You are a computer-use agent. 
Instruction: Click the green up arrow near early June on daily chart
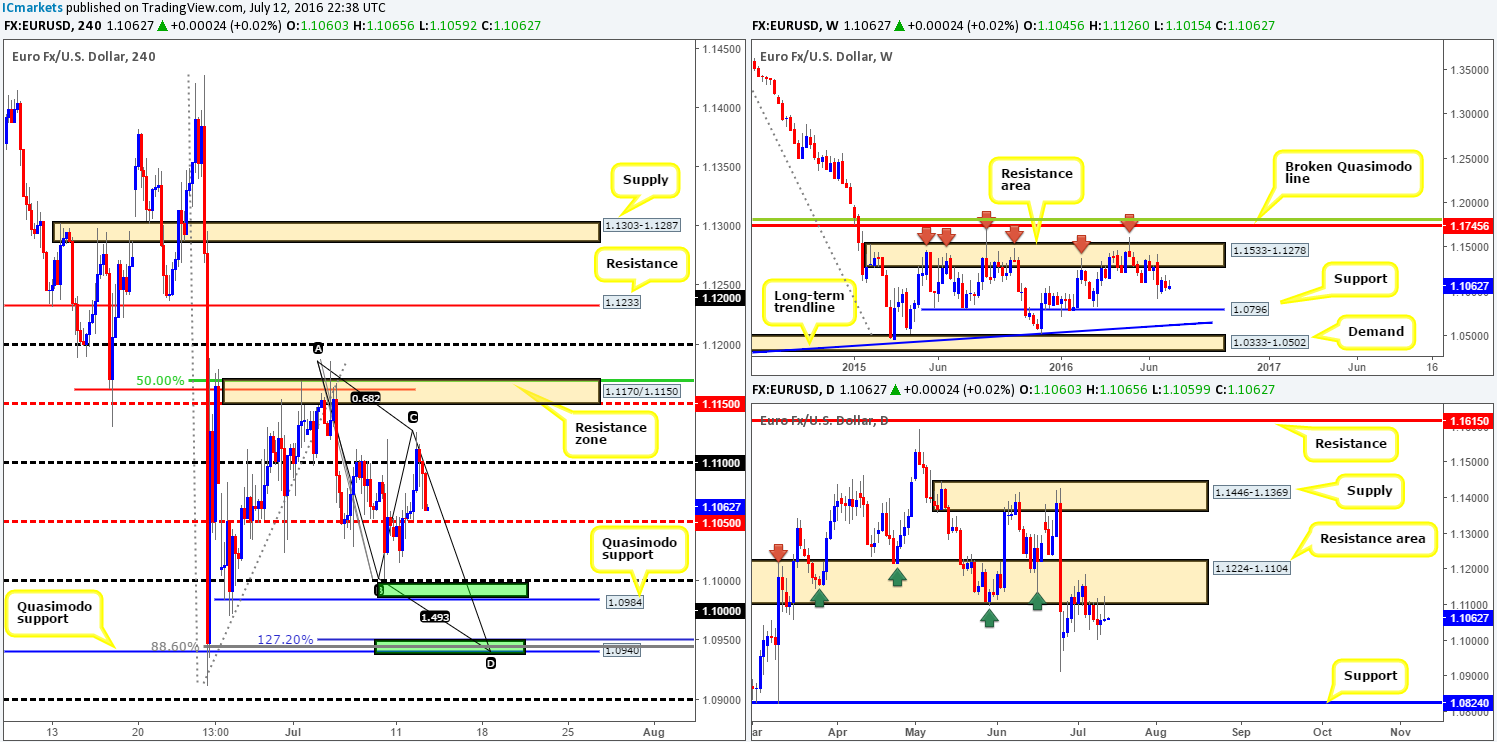point(990,620)
